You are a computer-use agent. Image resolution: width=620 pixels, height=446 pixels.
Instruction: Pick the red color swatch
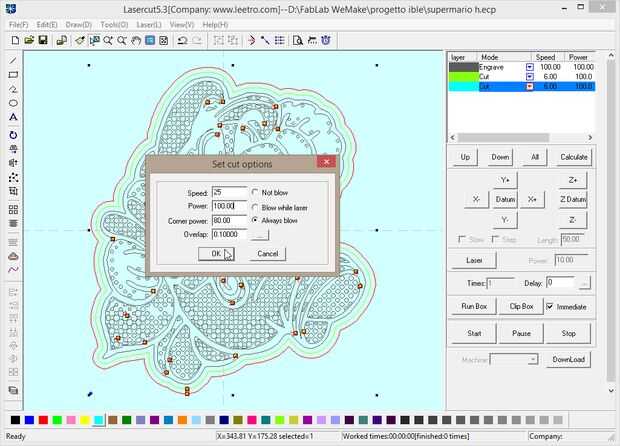click(x=43, y=420)
